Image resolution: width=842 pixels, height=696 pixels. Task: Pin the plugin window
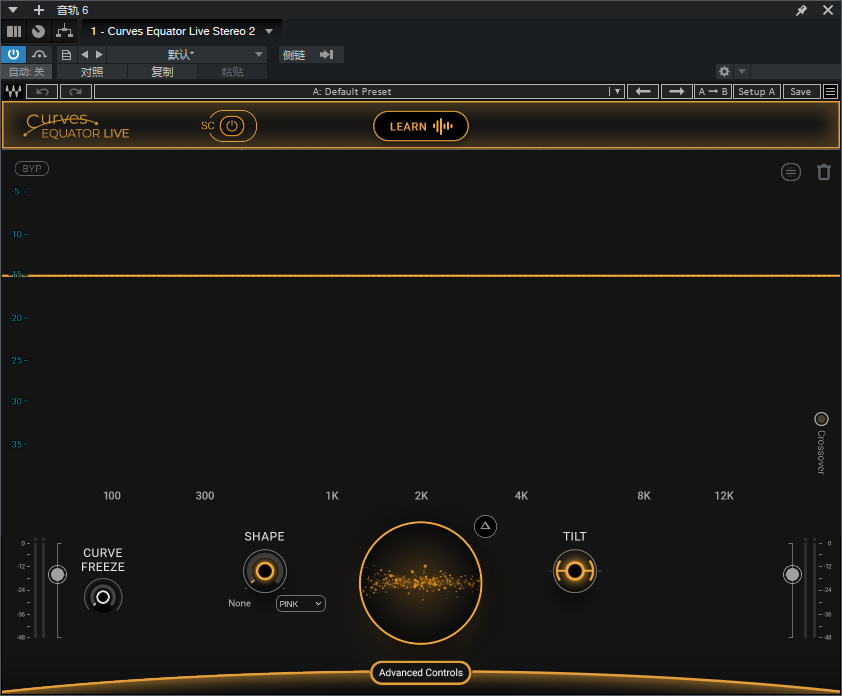801,10
